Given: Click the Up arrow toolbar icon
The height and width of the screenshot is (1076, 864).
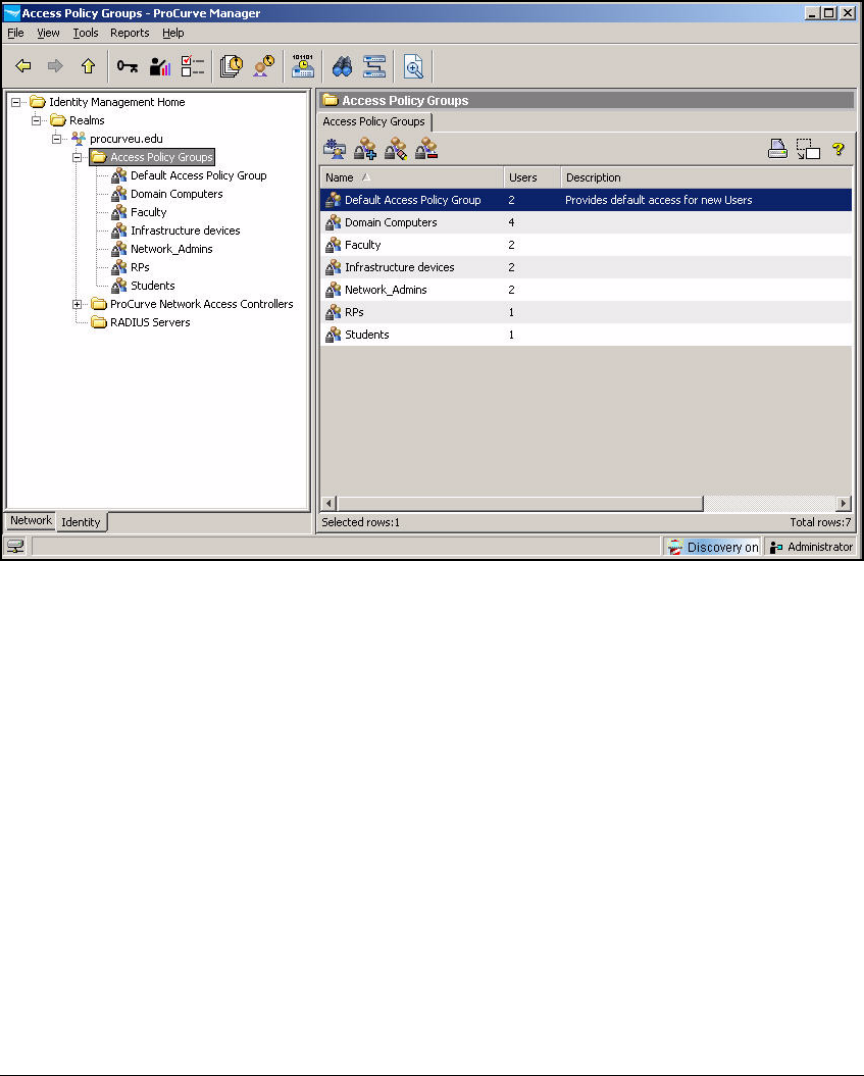Looking at the screenshot, I should [x=88, y=66].
